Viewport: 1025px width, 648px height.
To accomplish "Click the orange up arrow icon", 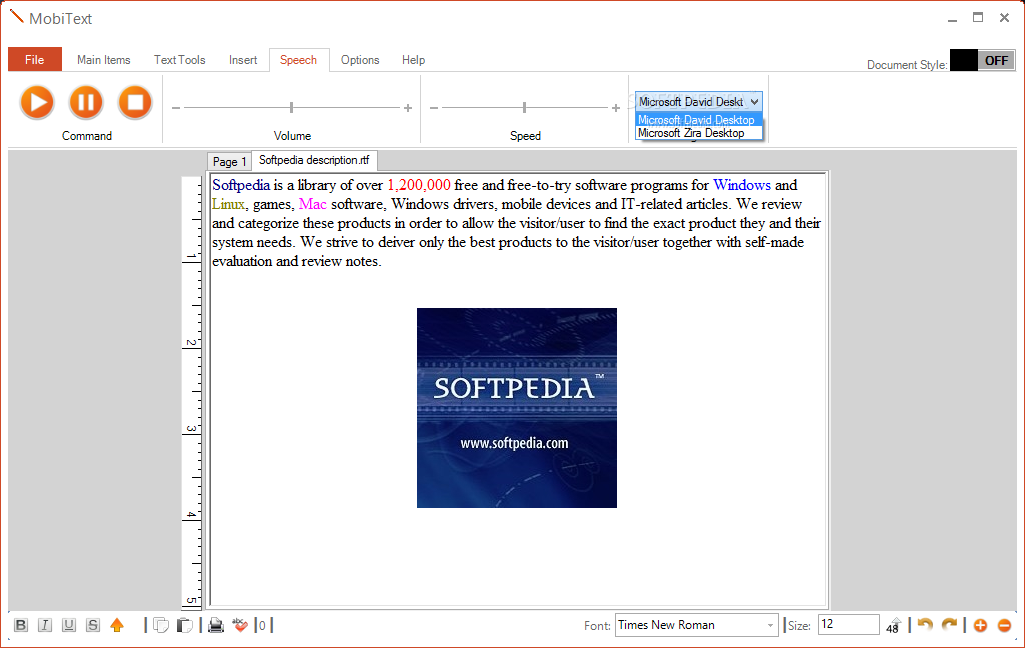I will tap(117, 625).
